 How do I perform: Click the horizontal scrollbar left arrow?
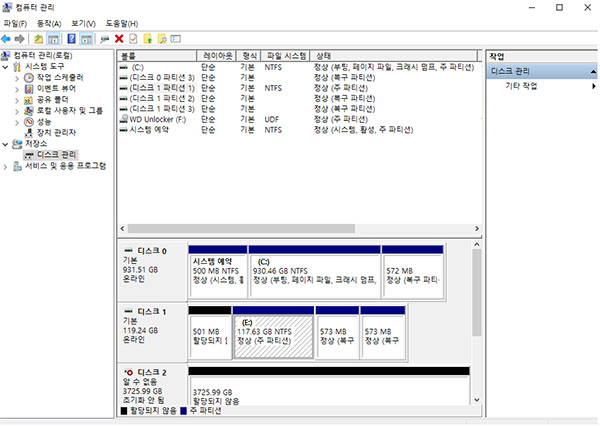point(122,228)
